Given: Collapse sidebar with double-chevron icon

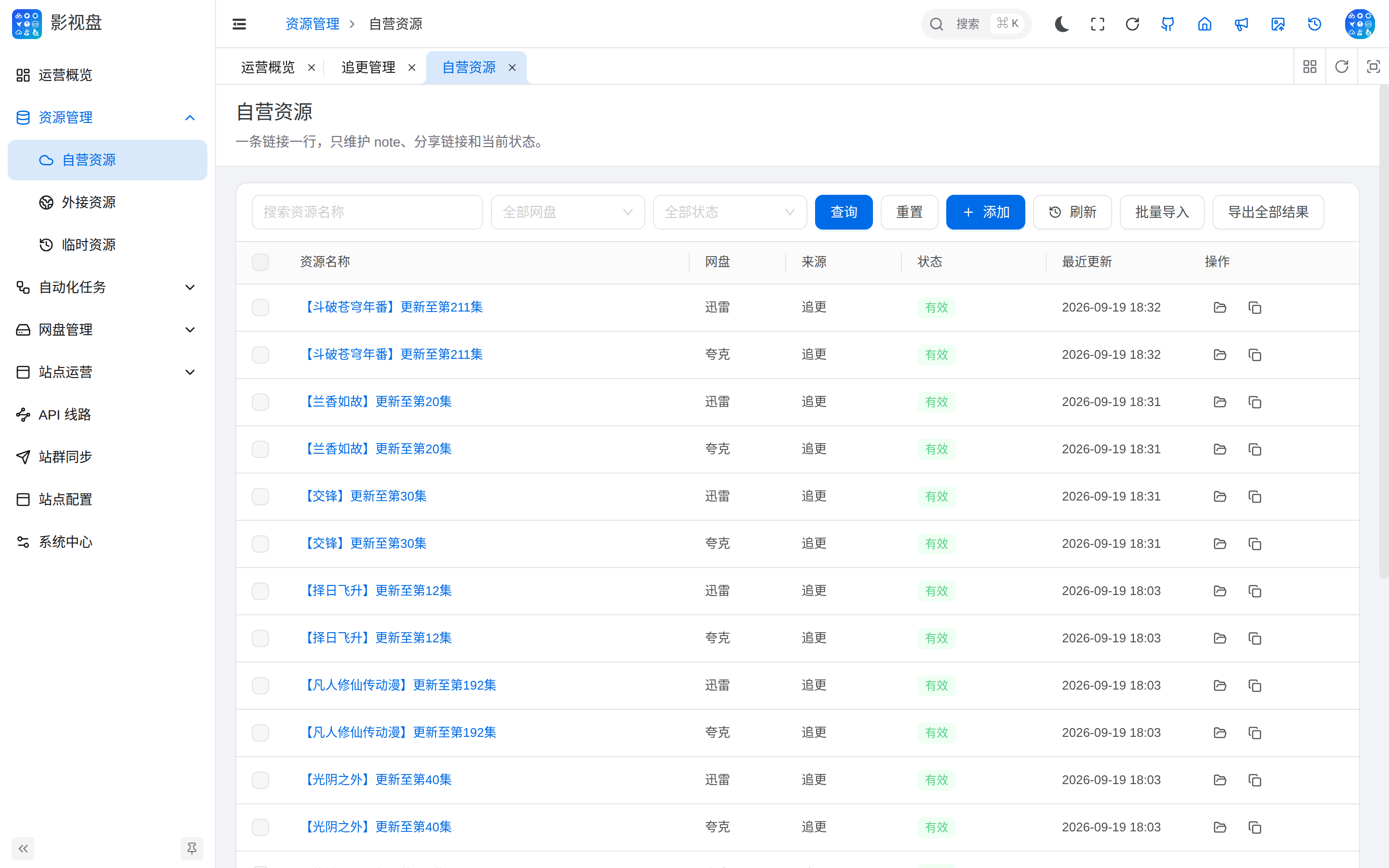Looking at the screenshot, I should 23,849.
